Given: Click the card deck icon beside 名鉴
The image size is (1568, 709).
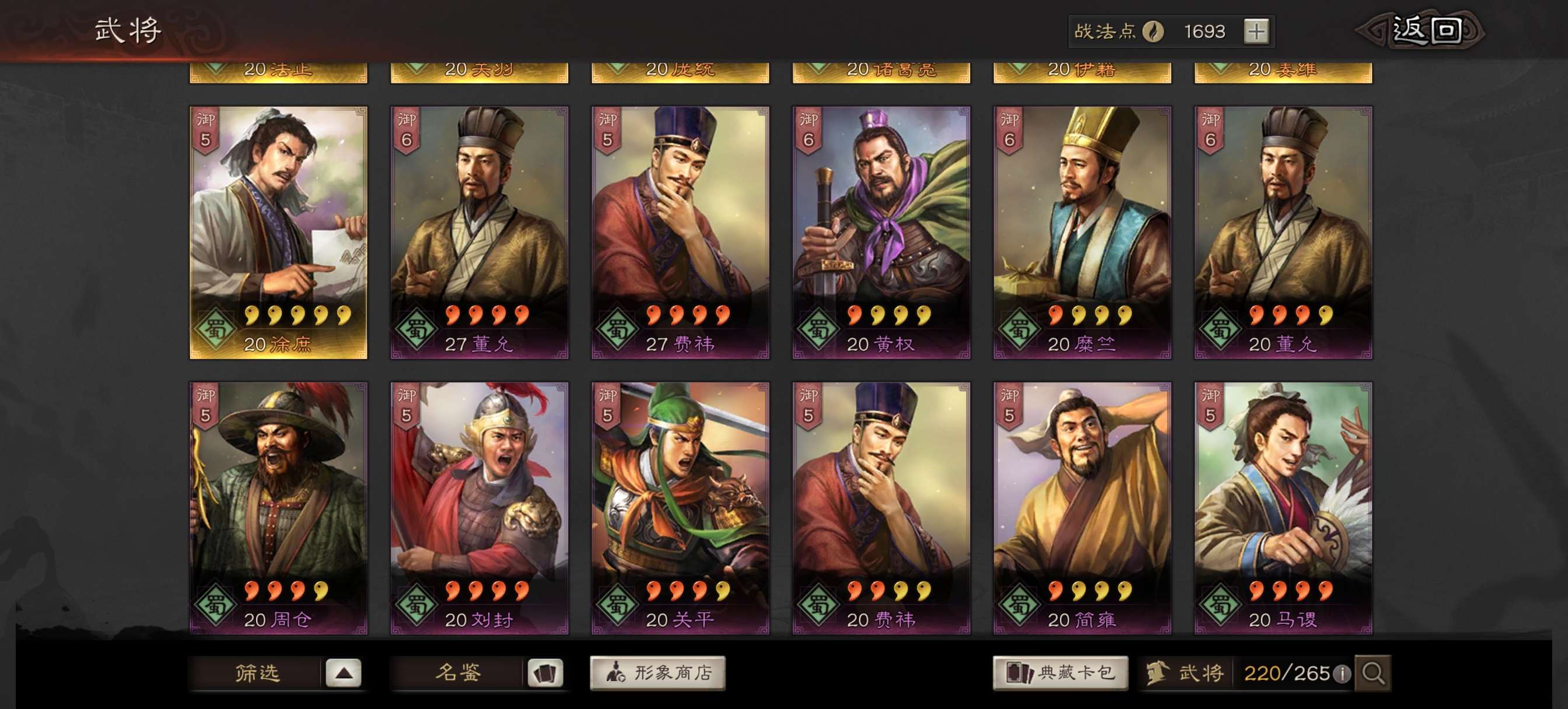Looking at the screenshot, I should 544,673.
